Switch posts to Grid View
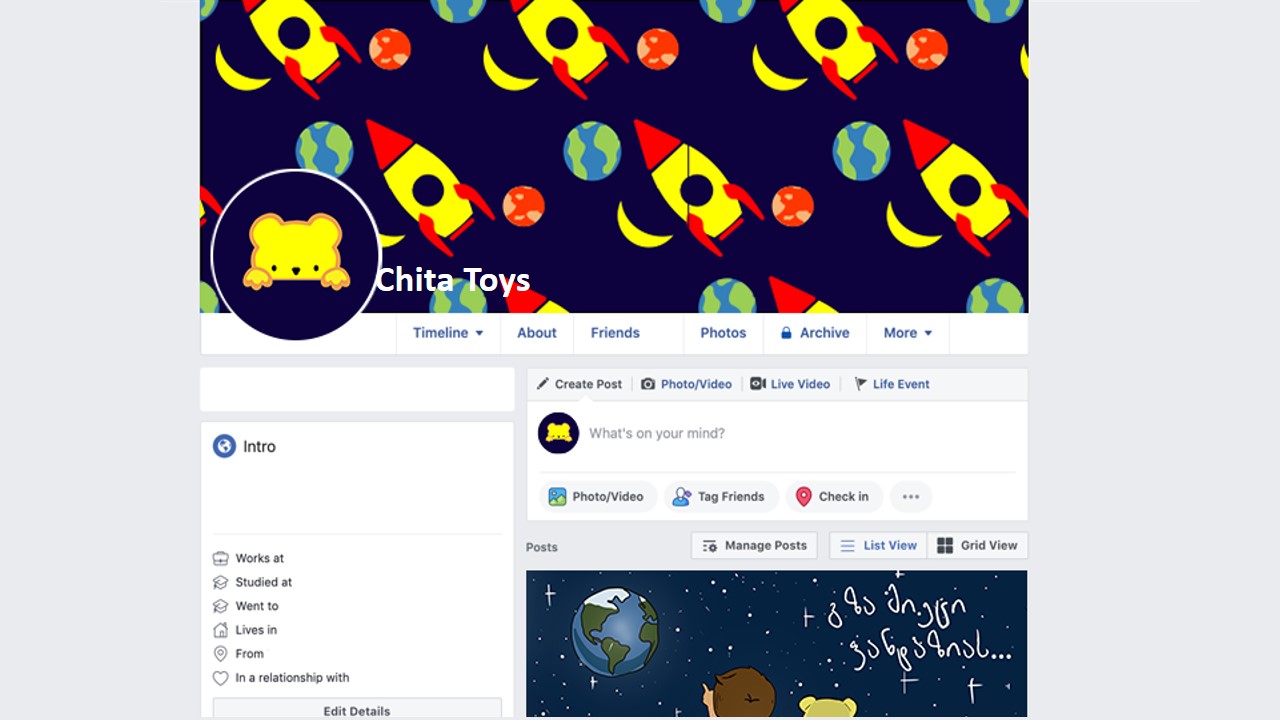This screenshot has height=720, width=1280. (977, 545)
